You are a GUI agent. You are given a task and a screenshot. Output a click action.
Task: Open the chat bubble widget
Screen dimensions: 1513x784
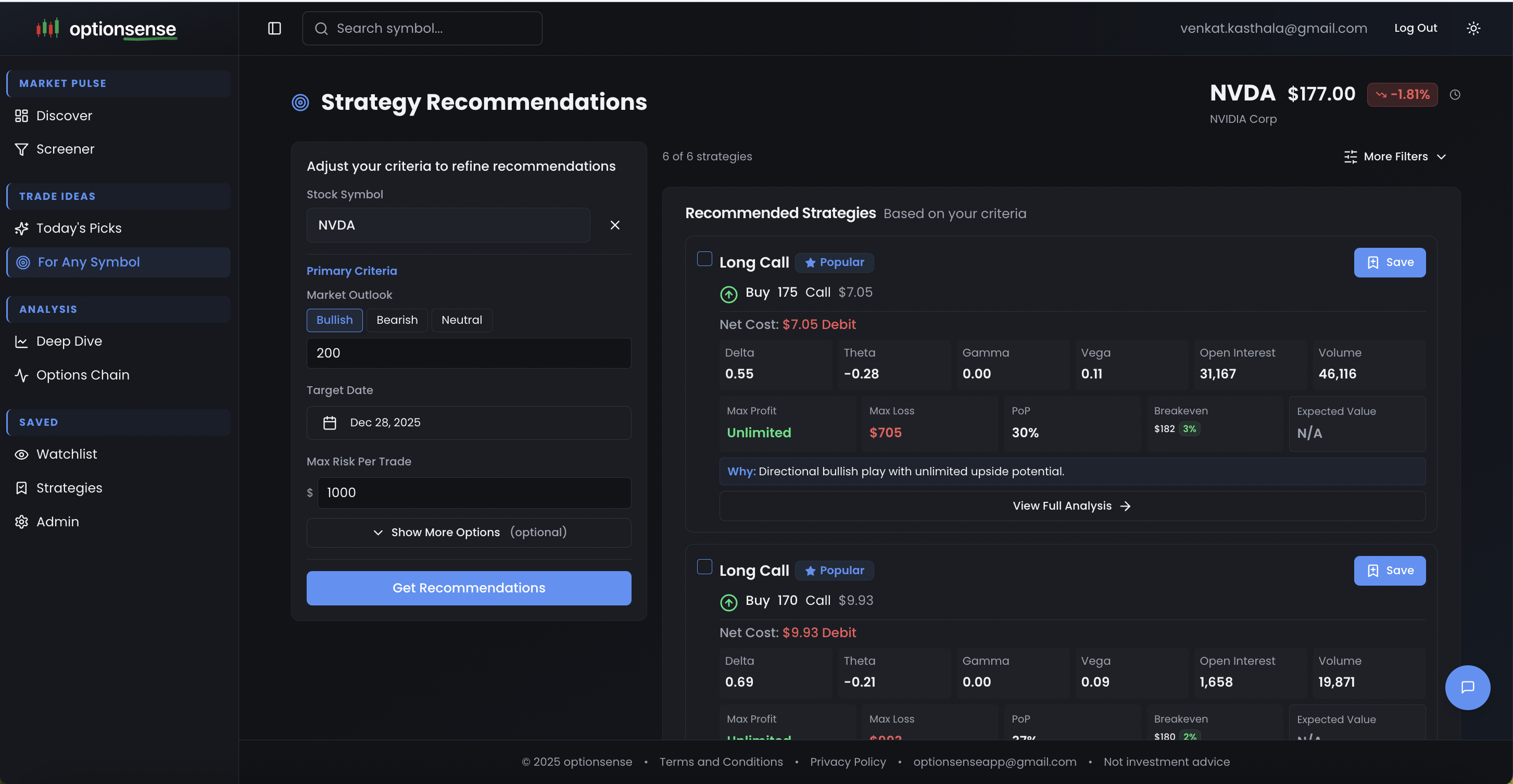coord(1467,687)
